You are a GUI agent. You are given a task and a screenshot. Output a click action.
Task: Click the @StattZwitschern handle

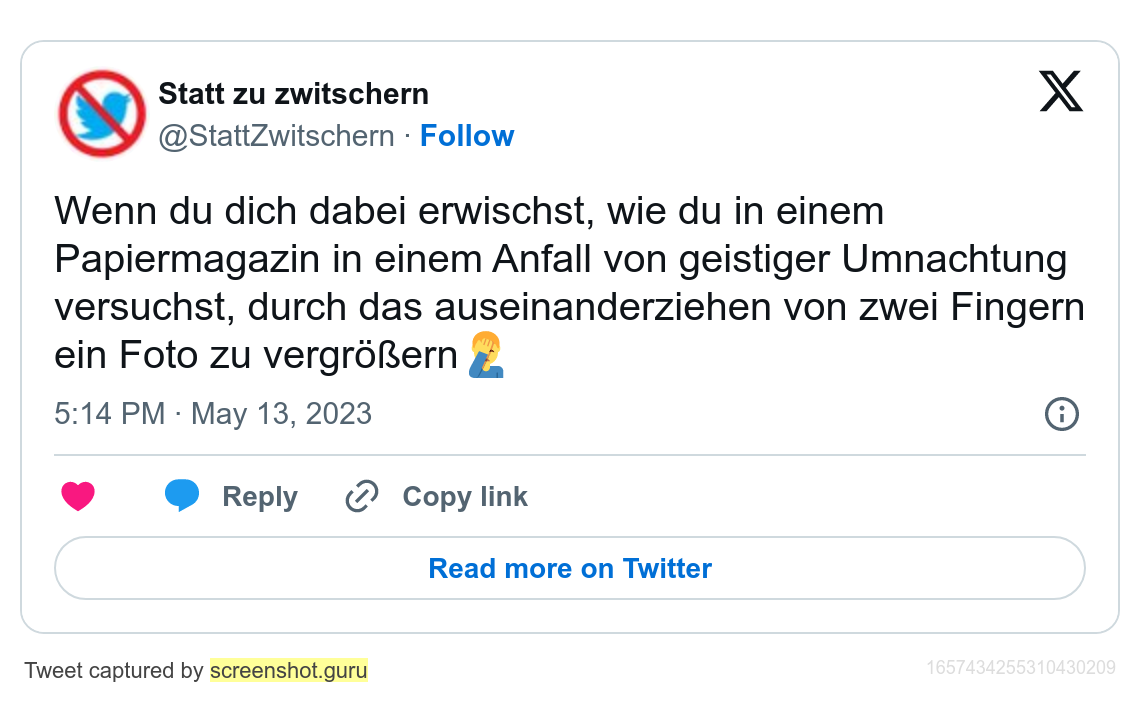pyautogui.click(x=276, y=136)
